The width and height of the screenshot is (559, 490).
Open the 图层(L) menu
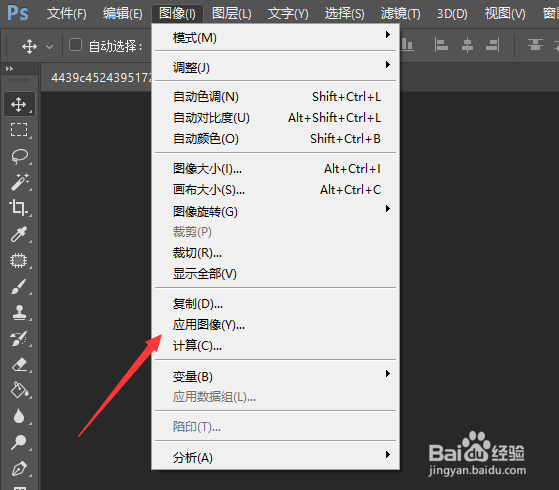[x=232, y=14]
